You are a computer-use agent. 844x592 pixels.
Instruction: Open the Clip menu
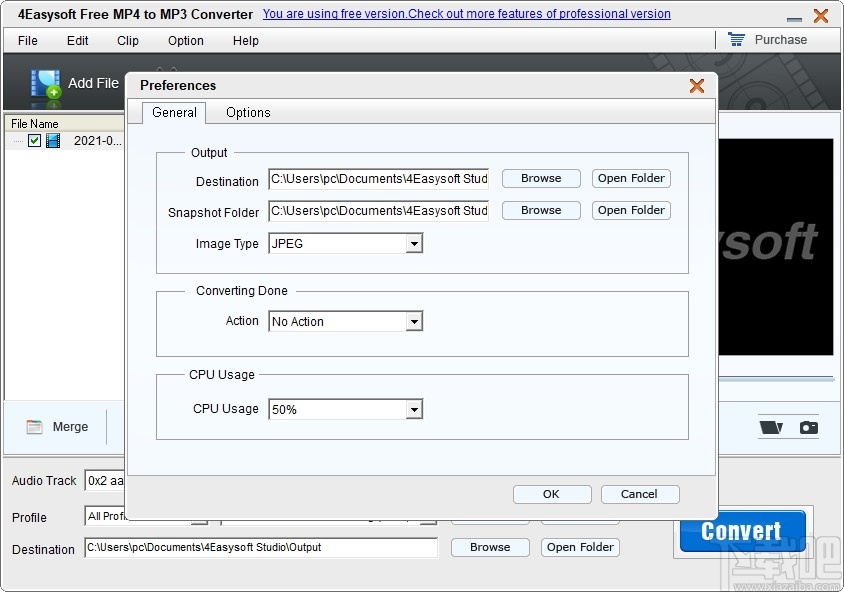(x=127, y=41)
